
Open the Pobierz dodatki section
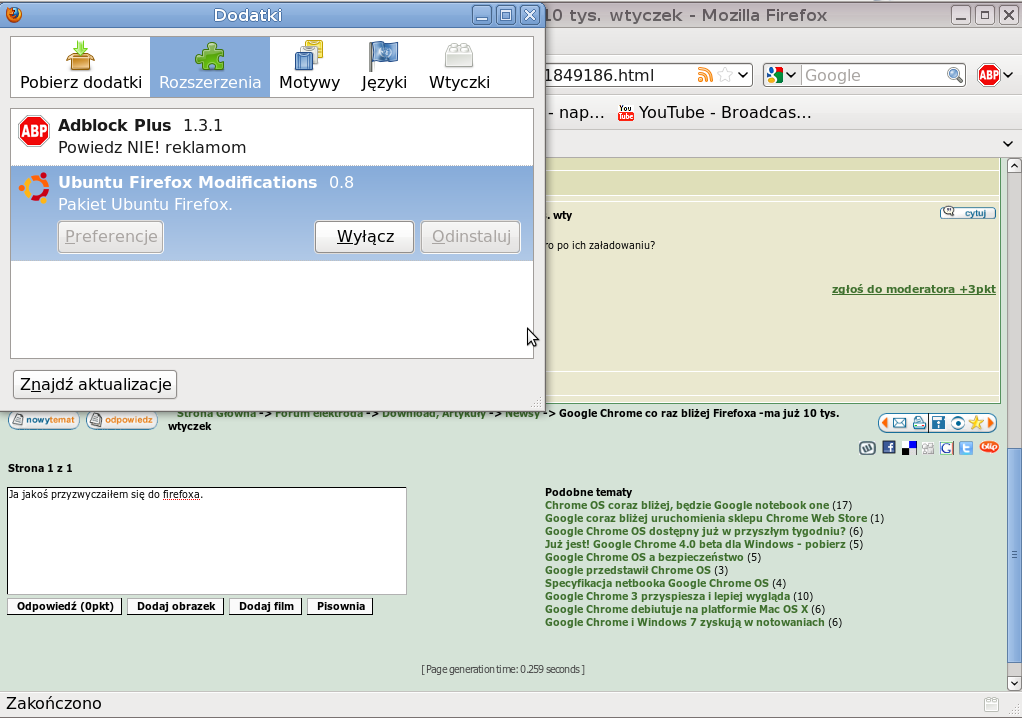click(81, 67)
